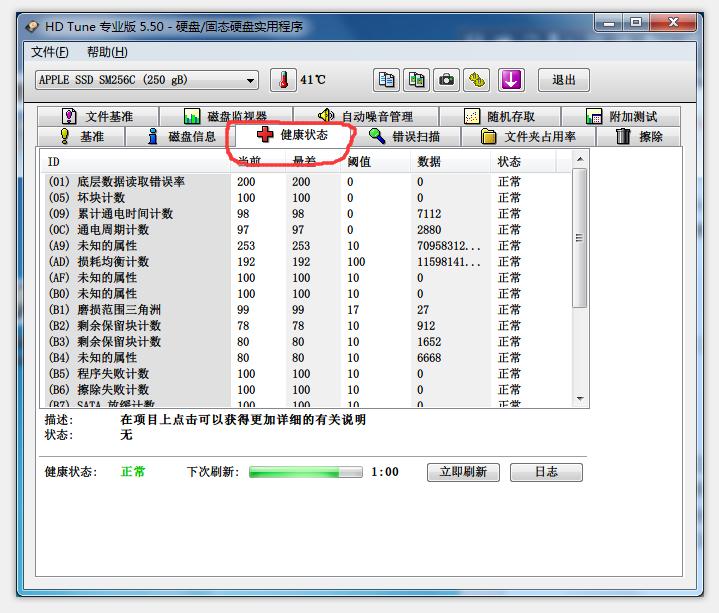Click the next refresh progress bar
Viewport: 719px width, 613px height.
pyautogui.click(x=306, y=472)
